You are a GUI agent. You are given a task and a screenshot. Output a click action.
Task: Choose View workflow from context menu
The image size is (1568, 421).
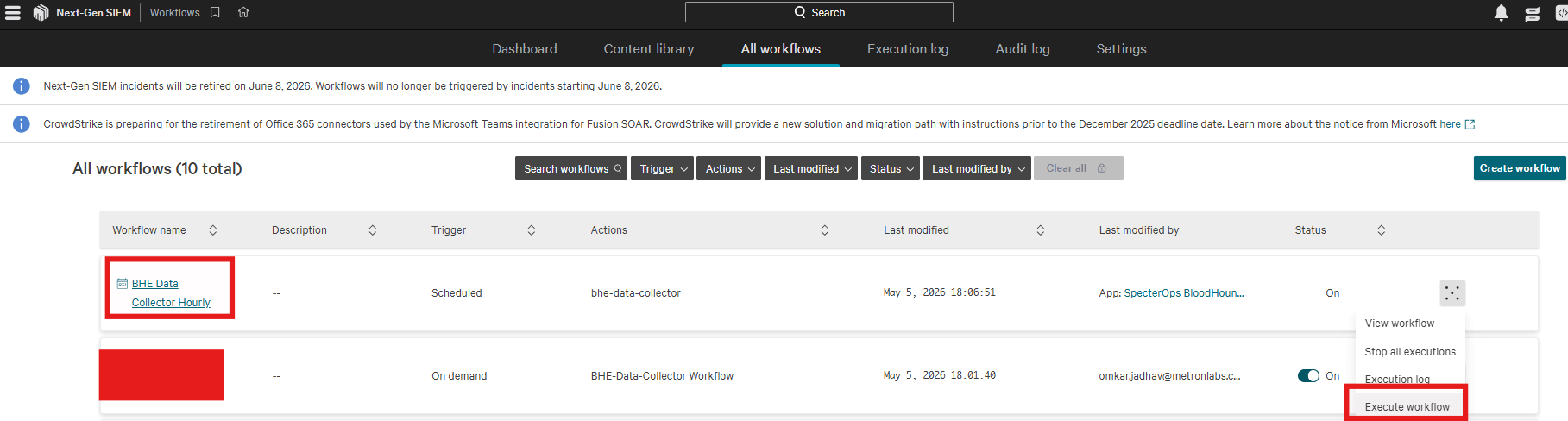point(1400,324)
